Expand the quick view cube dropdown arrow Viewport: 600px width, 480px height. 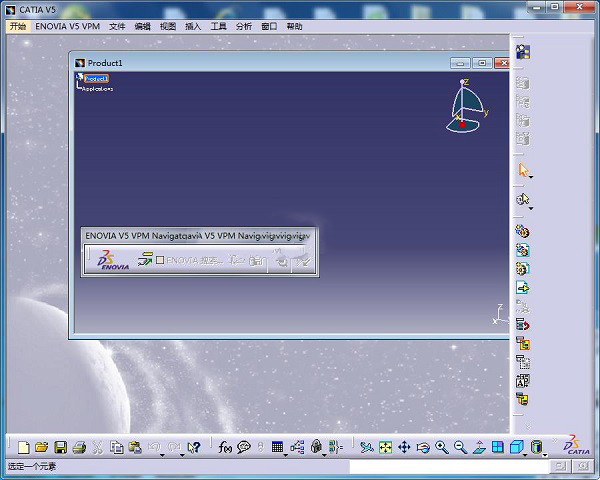(x=525, y=455)
